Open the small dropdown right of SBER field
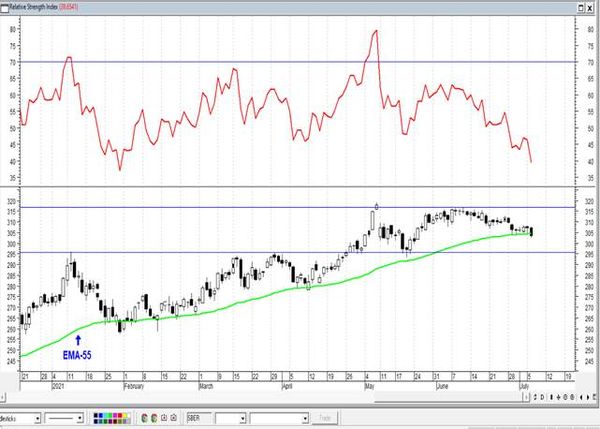The image size is (600, 429). tap(242, 418)
